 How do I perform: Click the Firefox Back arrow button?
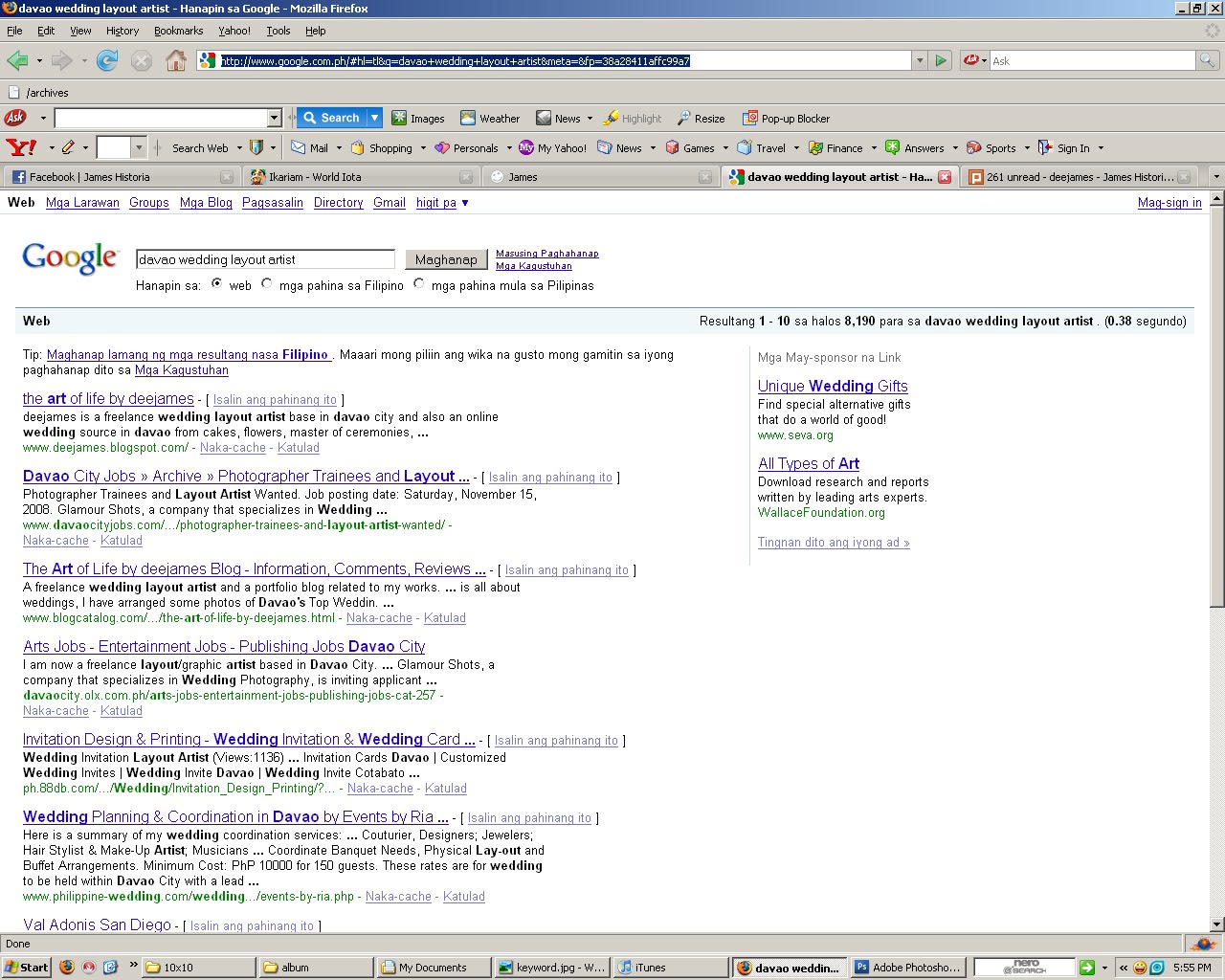click(x=17, y=61)
